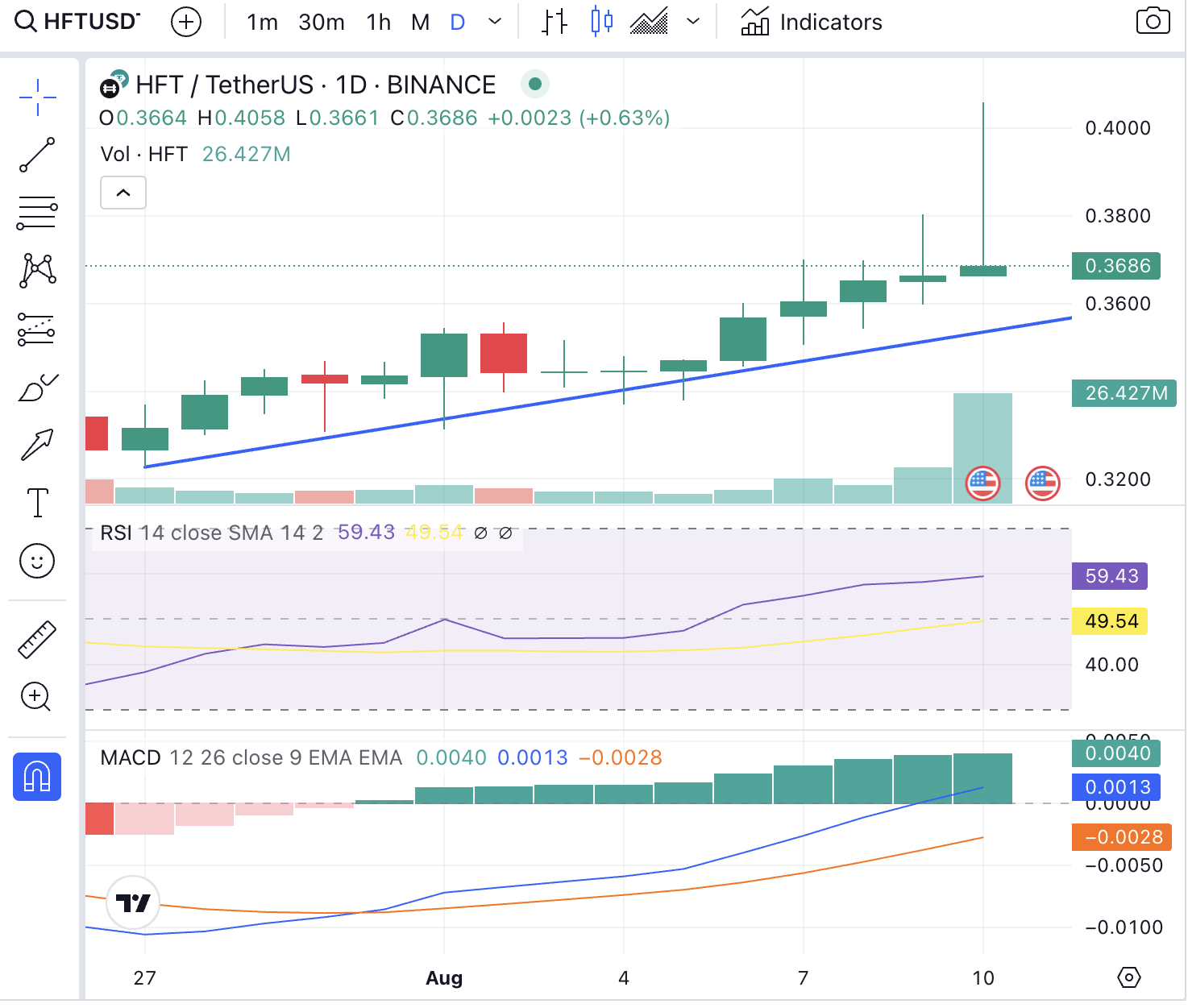This screenshot has width=1188, height=1008.
Task: Click the 59.43 RSI value label
Action: pos(1110,576)
